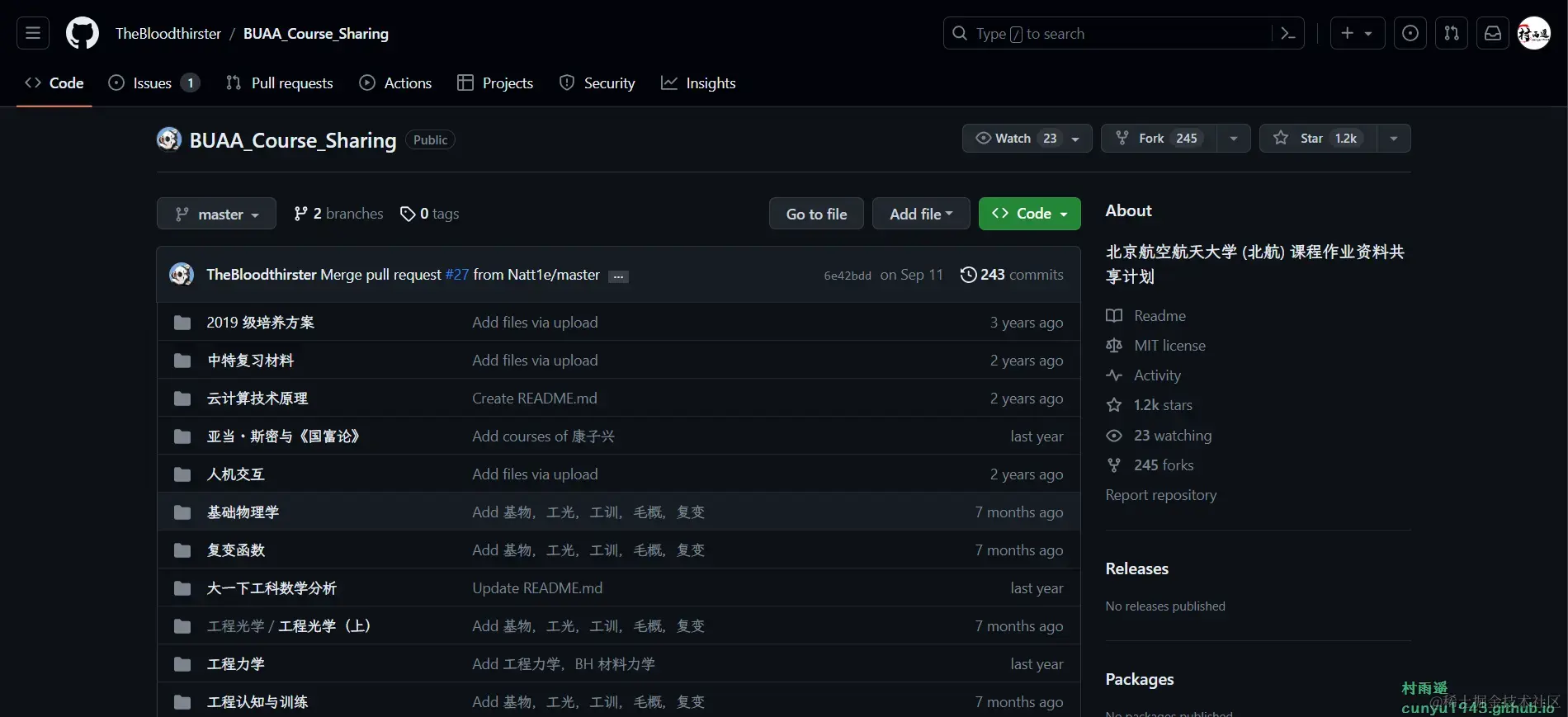Open the issues circle icon in header
This screenshot has height=717, width=1568.
1410,33
